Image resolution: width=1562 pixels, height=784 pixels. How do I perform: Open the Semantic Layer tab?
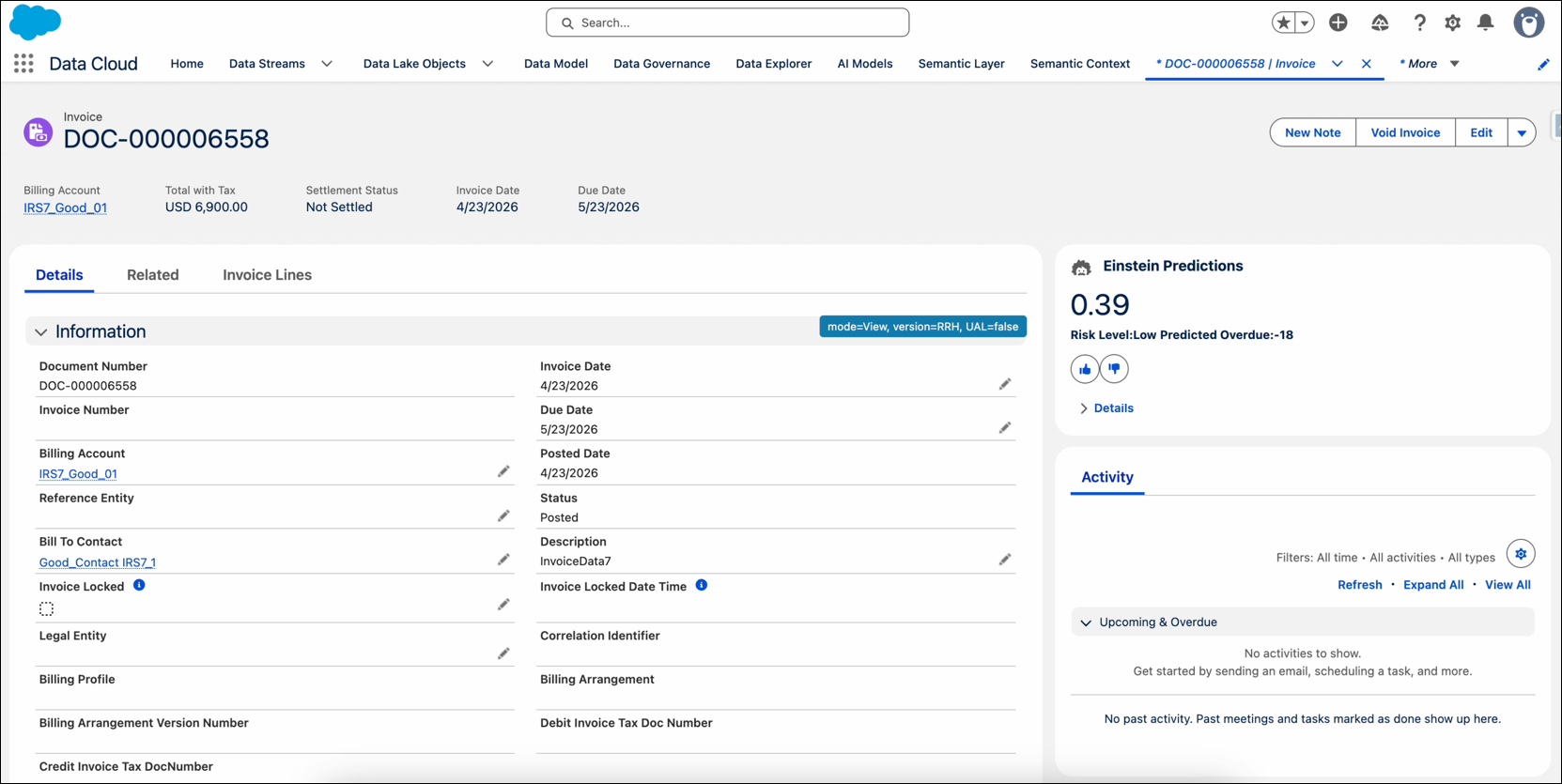point(962,64)
